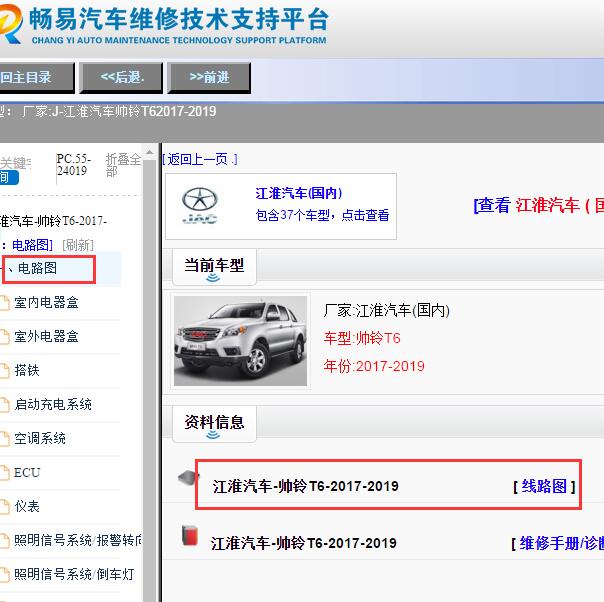This screenshot has width=604, height=602.
Task: Click document icon beside 照明信号系统/报警转向
Action: (5, 540)
